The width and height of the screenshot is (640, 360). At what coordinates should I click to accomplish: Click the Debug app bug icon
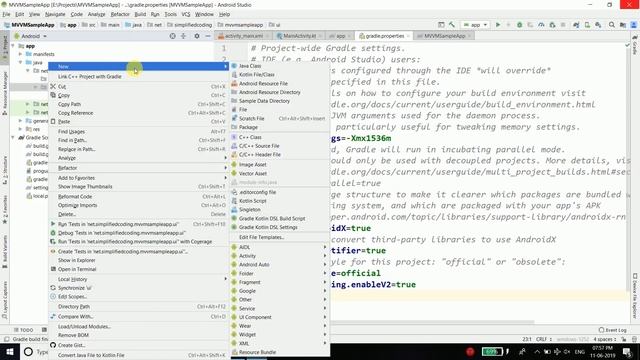(520, 25)
